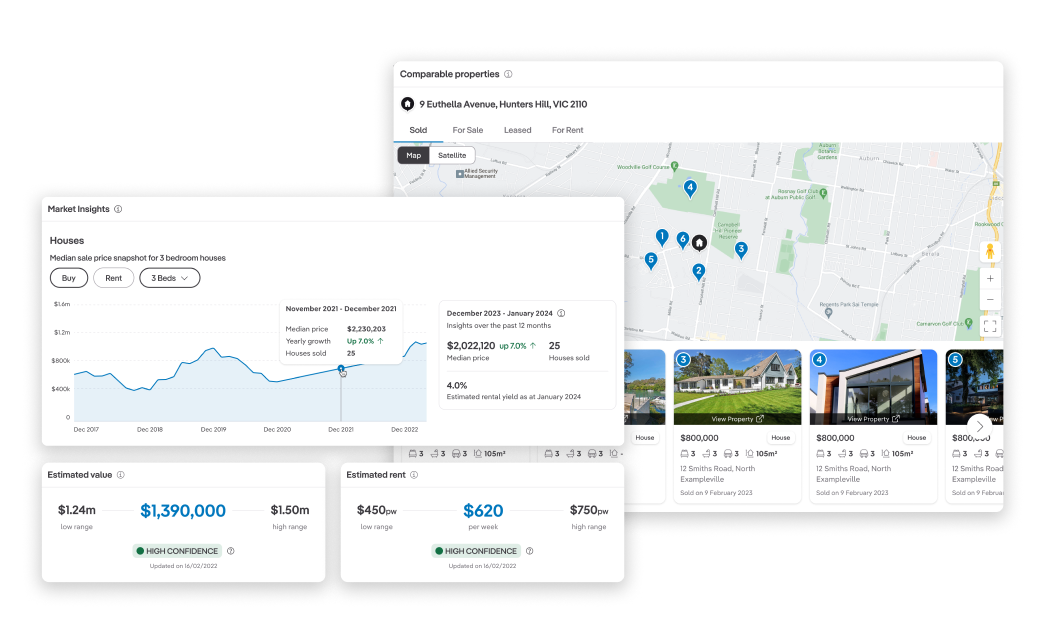
Task: Click the $750pw high range value
Action: [x=589, y=510]
